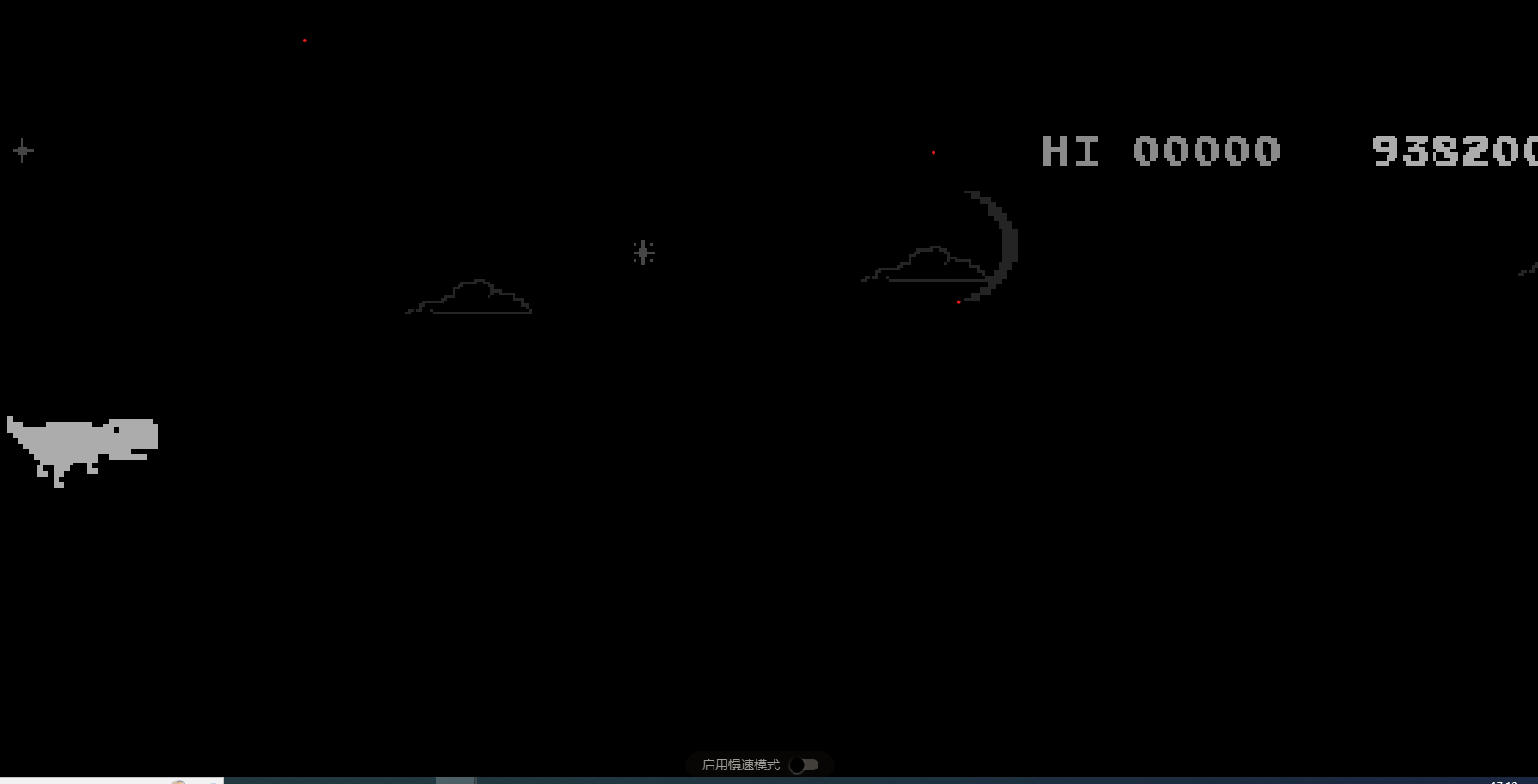Viewport: 1538px width, 784px height.
Task: Click the partial cloud at right edge
Action: click(1529, 270)
